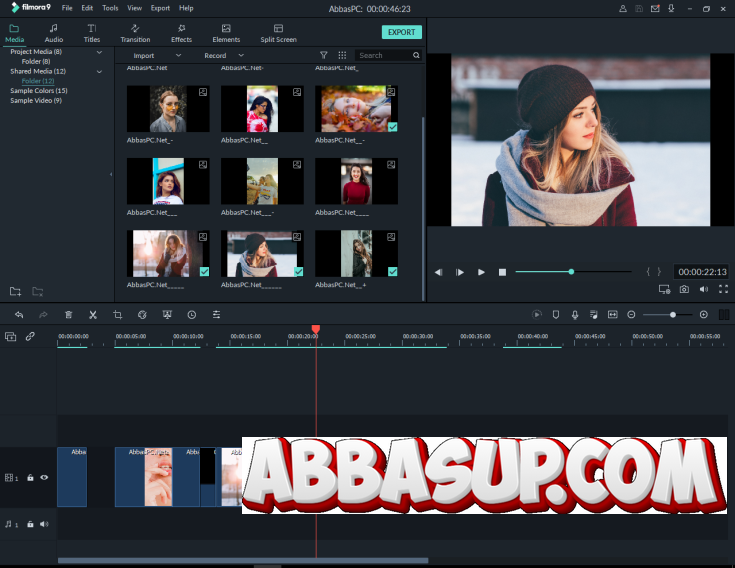Open the Crop tool in timeline toolbar
This screenshot has height=568, width=735.
click(x=118, y=314)
